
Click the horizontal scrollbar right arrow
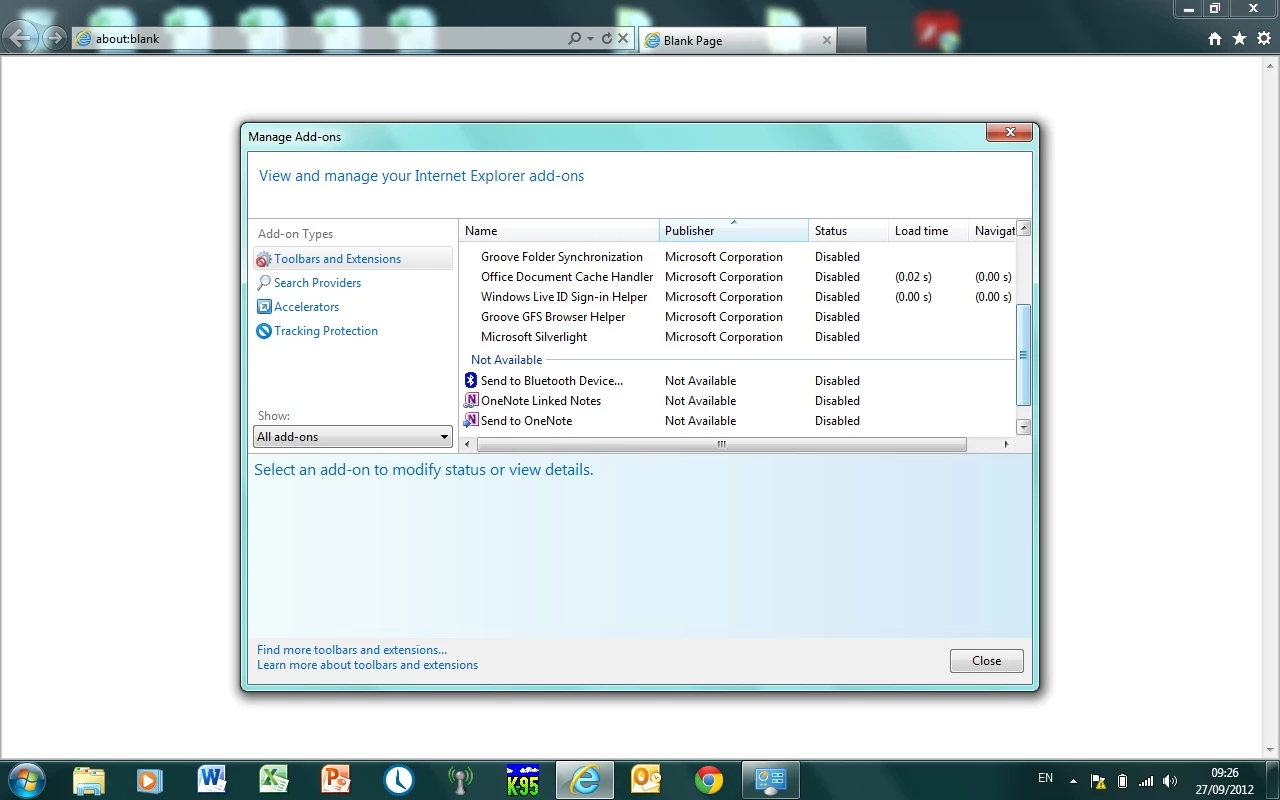tap(1007, 444)
